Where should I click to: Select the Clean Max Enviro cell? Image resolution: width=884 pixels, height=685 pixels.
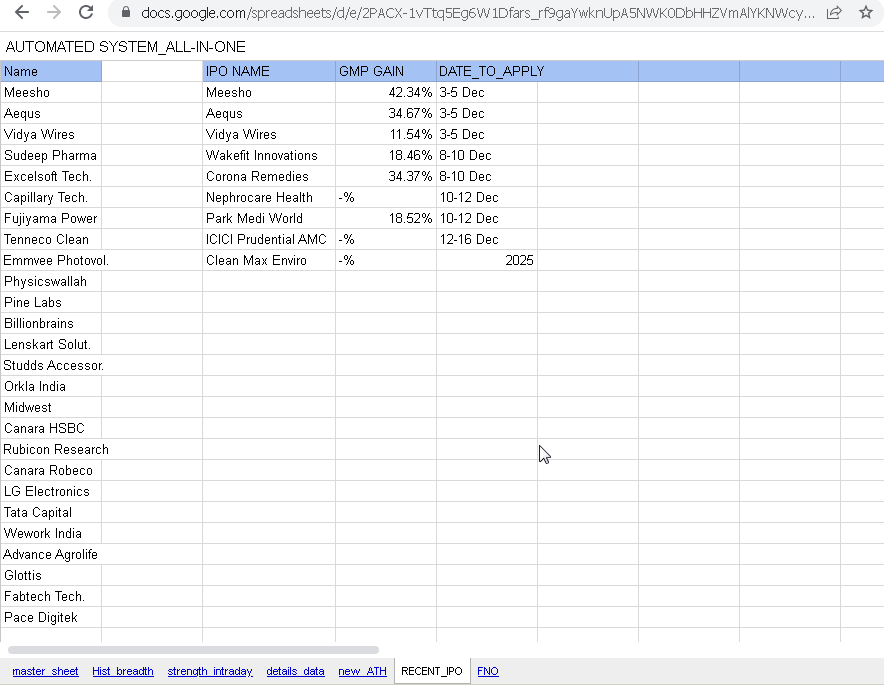coord(269,260)
